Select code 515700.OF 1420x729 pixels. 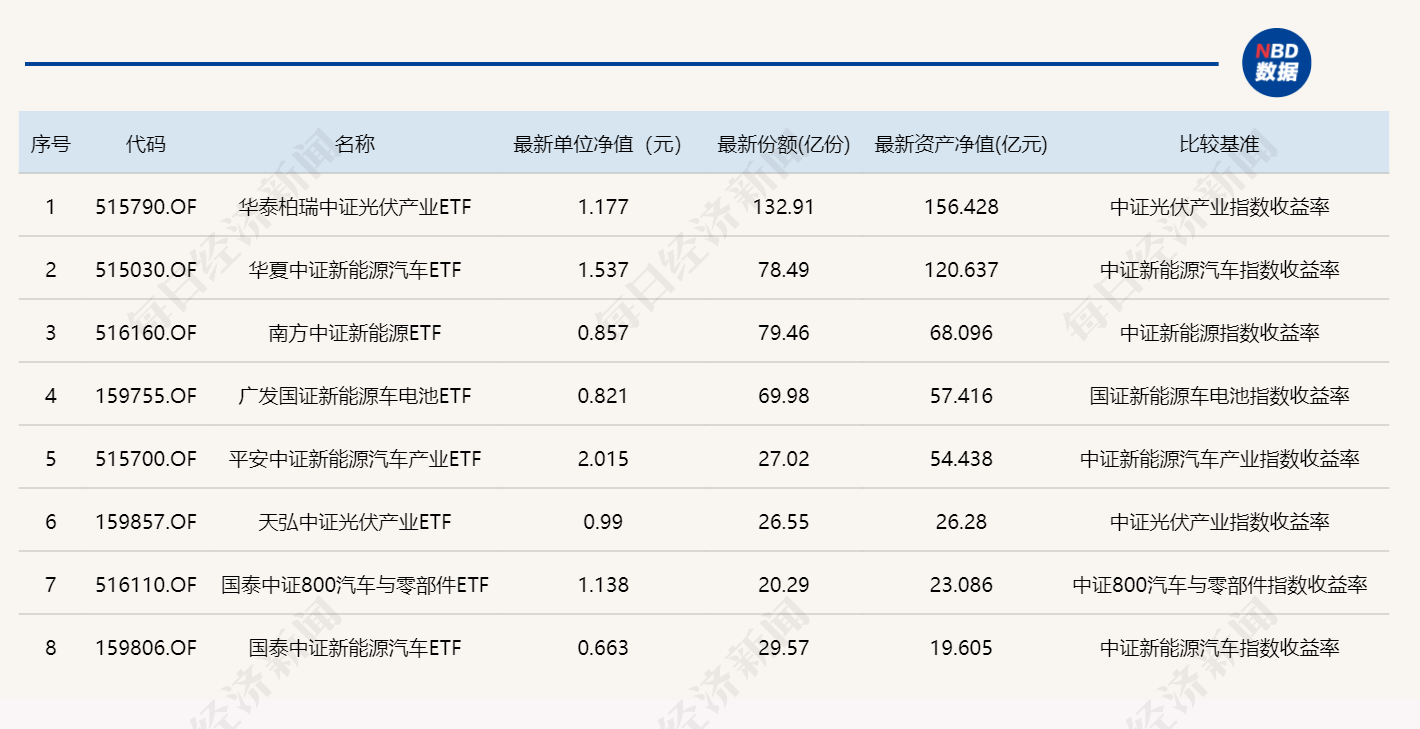(146, 459)
